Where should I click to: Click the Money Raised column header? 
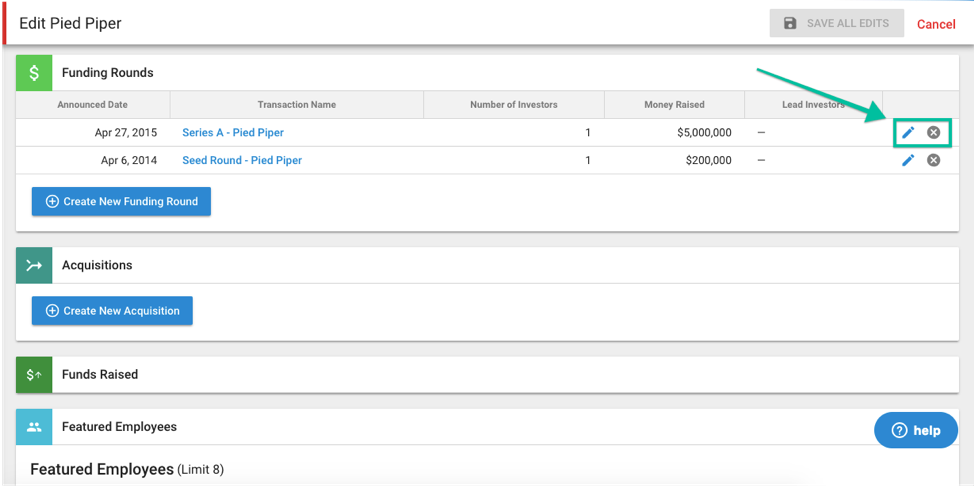tap(675, 104)
